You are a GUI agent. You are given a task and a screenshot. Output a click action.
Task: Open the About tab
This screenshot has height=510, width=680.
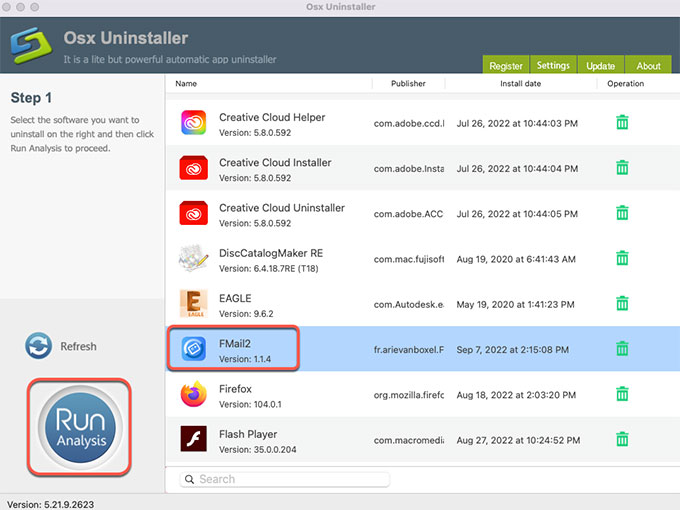(x=648, y=65)
